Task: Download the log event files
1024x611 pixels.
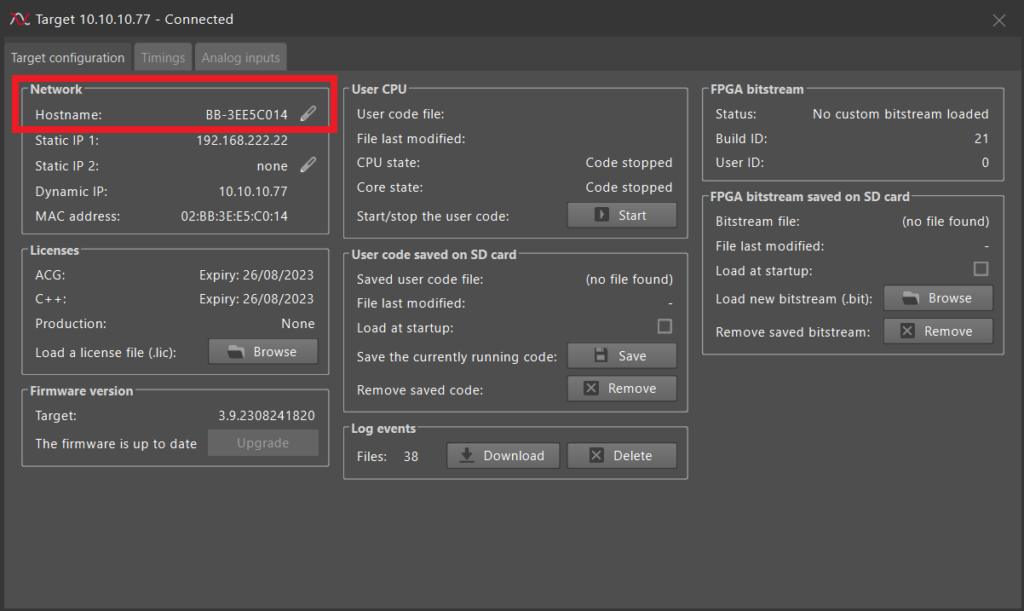Action: click(x=503, y=455)
